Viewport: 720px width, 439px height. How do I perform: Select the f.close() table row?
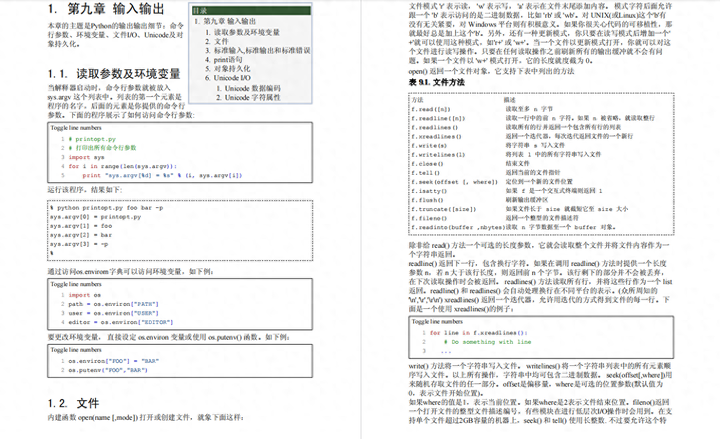click(x=541, y=163)
